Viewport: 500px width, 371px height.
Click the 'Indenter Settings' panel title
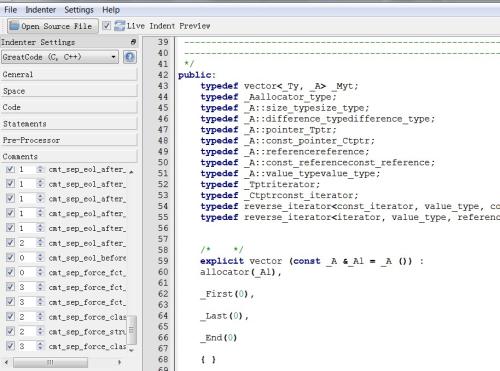(x=38, y=42)
